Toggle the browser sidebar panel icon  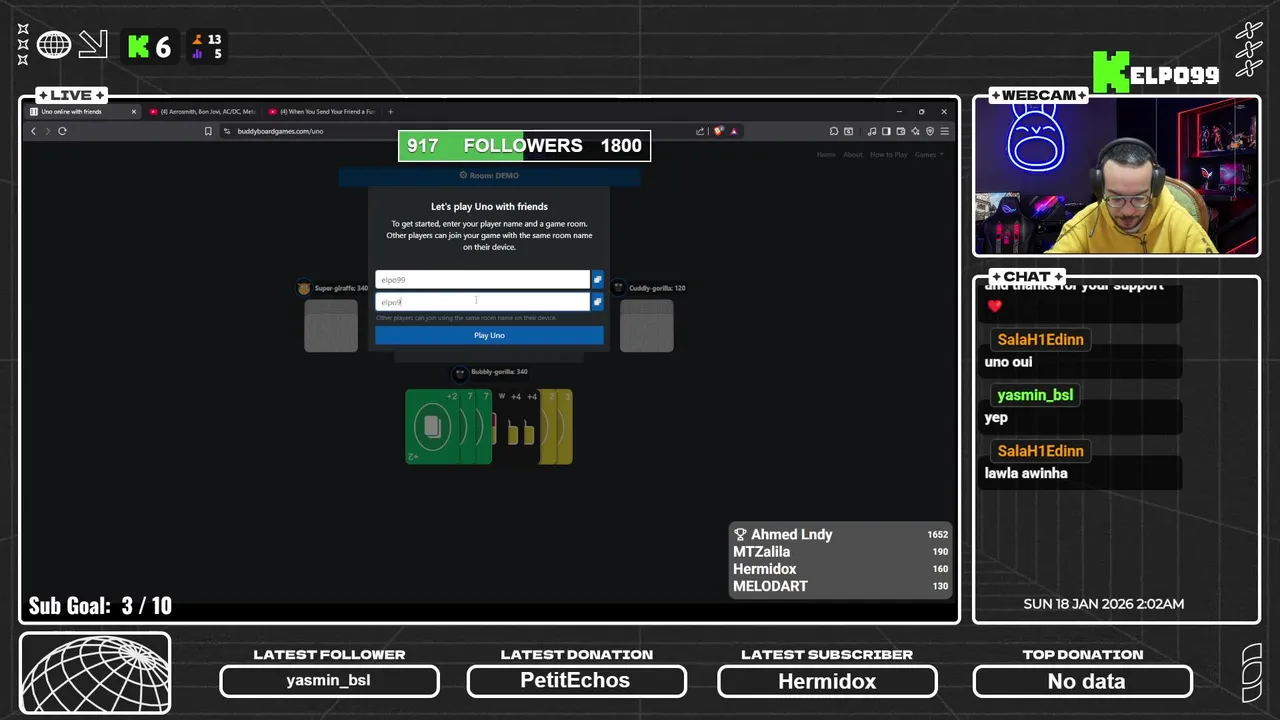886,131
